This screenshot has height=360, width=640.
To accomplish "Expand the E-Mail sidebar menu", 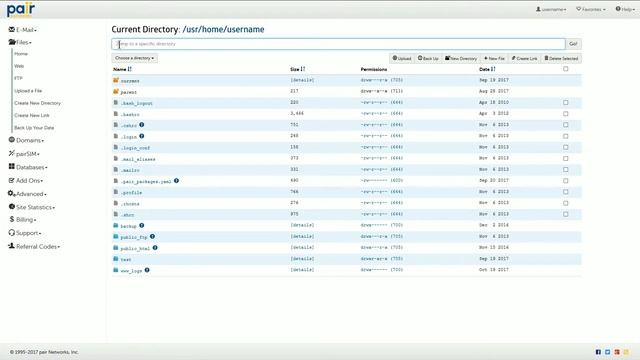I will [23, 30].
